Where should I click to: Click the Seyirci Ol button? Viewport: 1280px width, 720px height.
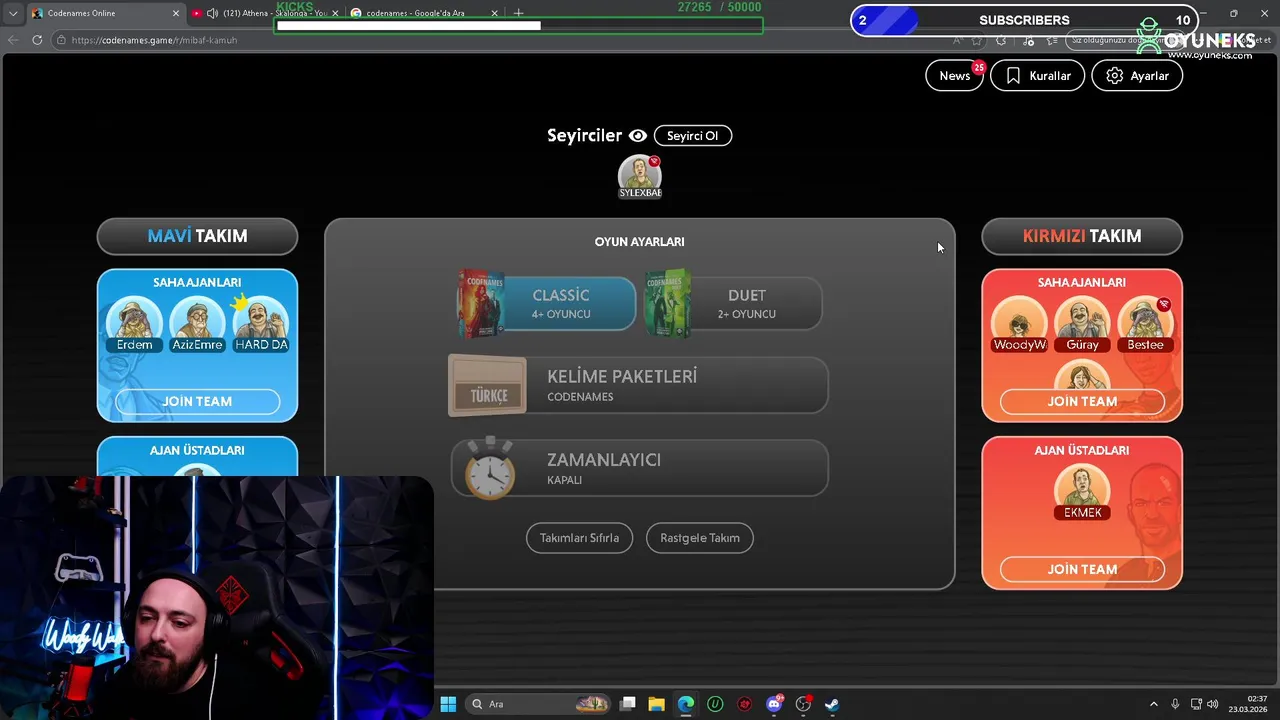tap(693, 136)
